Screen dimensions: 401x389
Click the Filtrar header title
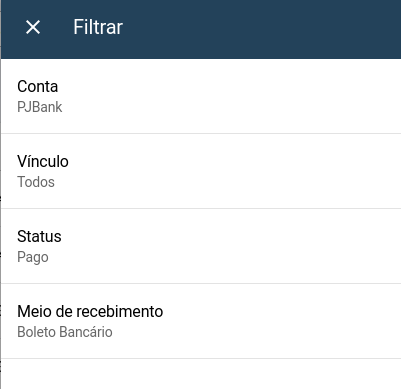98,27
